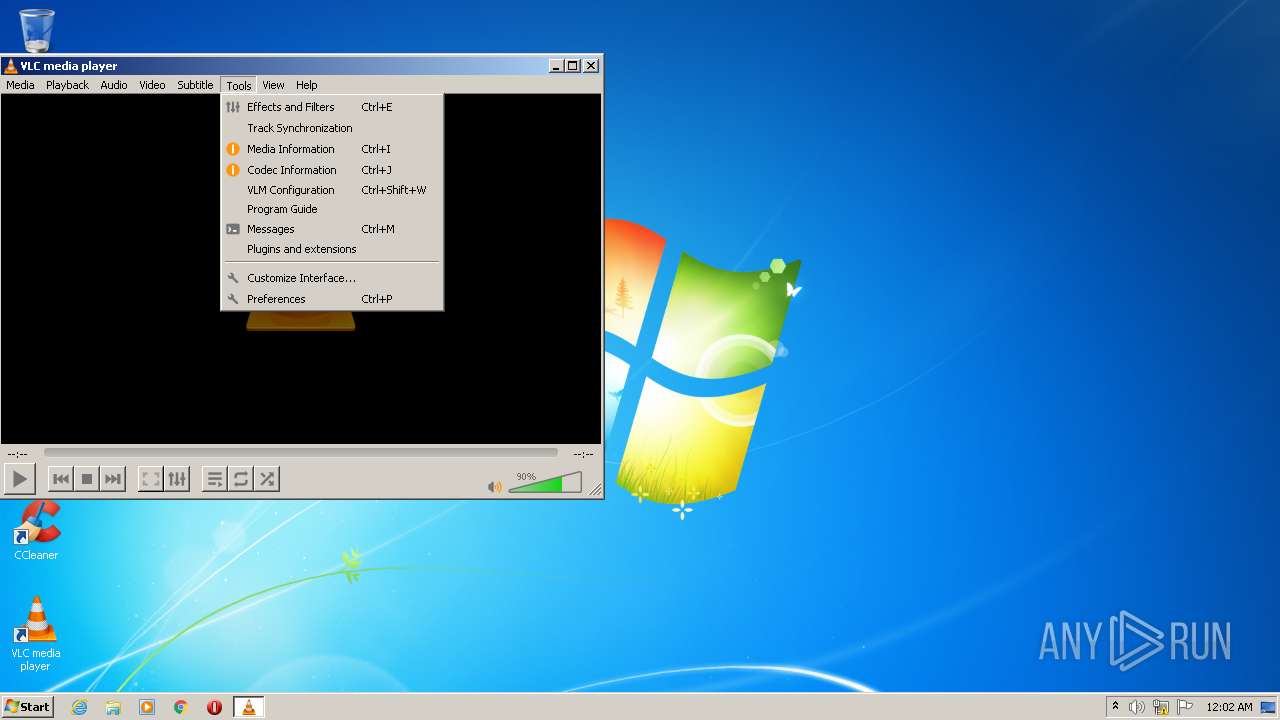Adjust the VLC volume slider

click(x=545, y=482)
